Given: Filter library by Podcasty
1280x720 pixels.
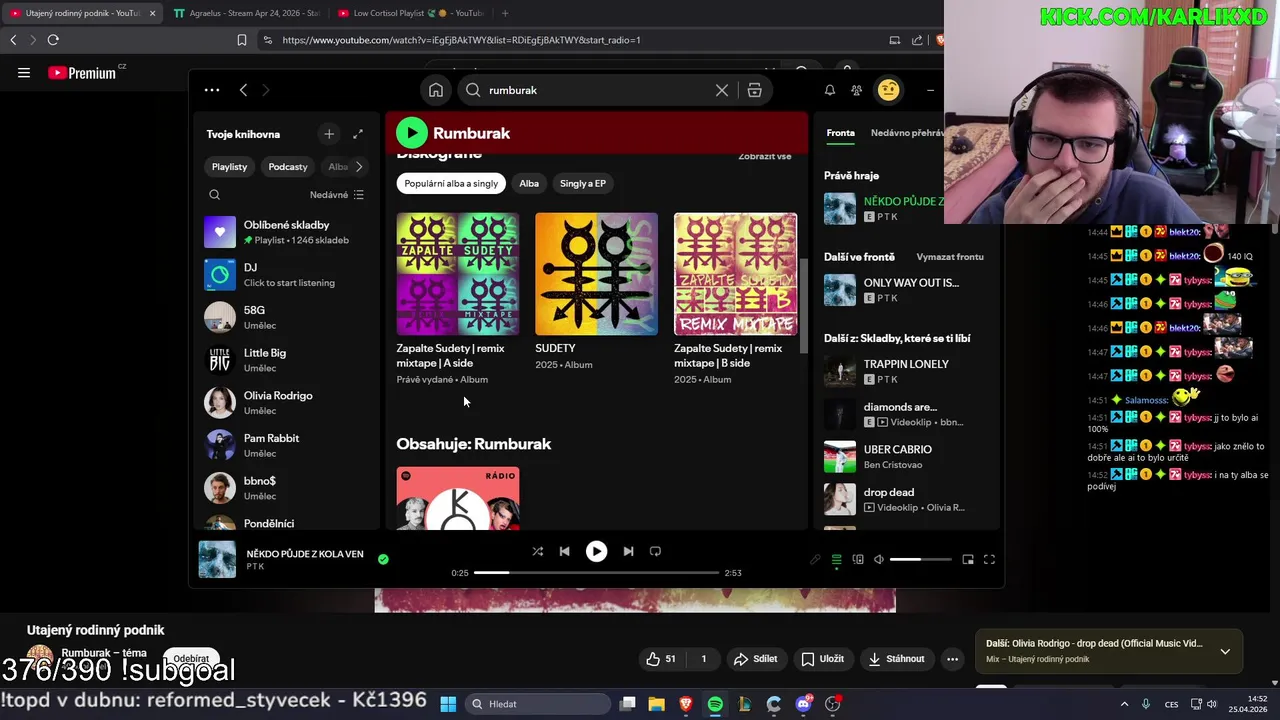Looking at the screenshot, I should click(288, 167).
